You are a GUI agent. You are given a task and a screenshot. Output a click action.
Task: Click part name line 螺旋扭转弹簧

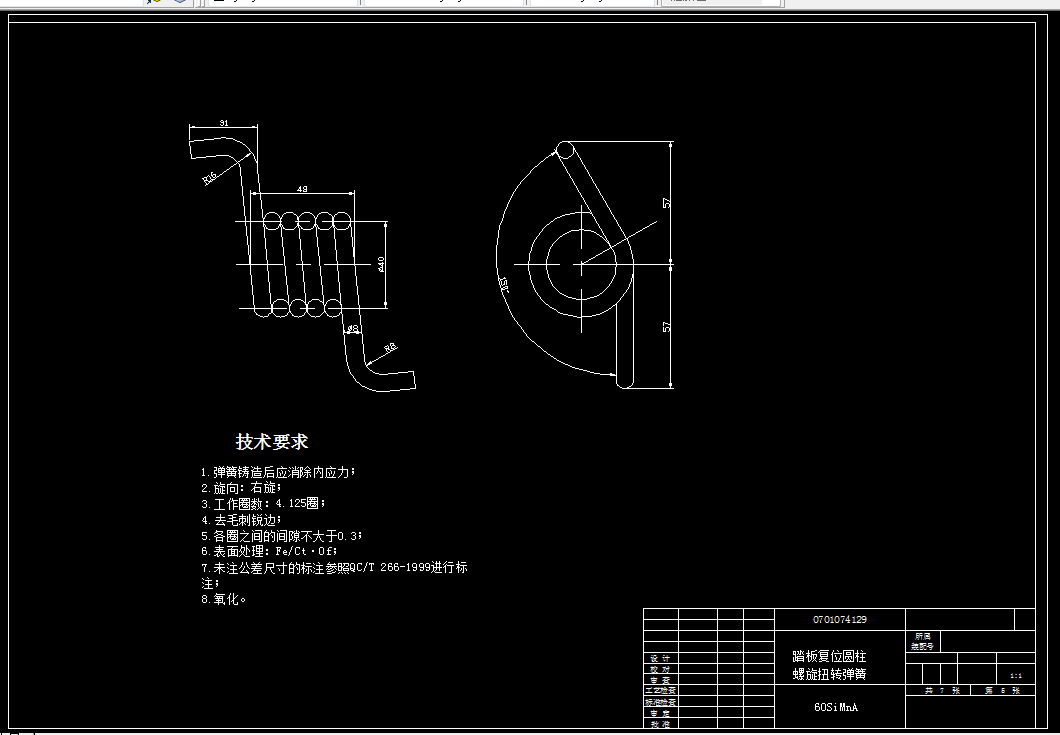[829, 673]
